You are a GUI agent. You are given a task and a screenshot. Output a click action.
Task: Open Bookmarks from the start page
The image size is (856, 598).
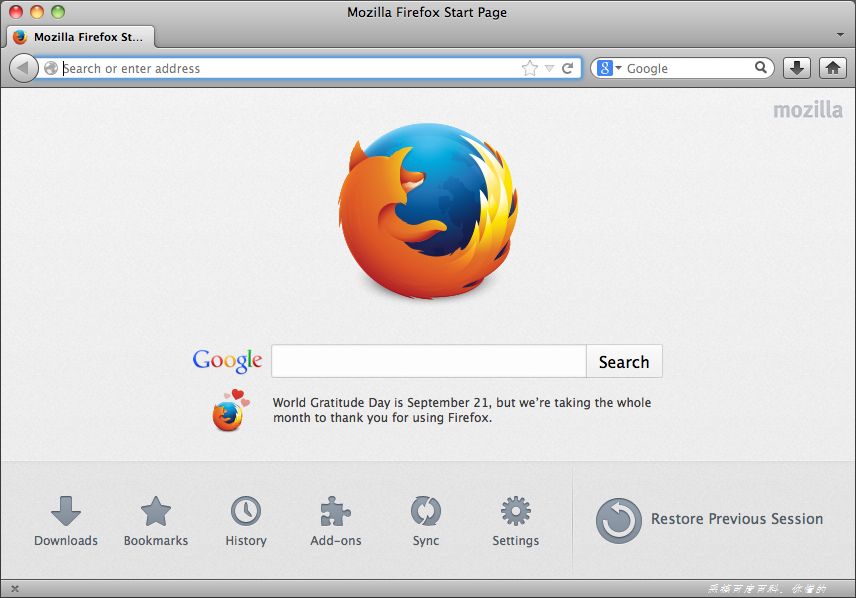[x=156, y=521]
